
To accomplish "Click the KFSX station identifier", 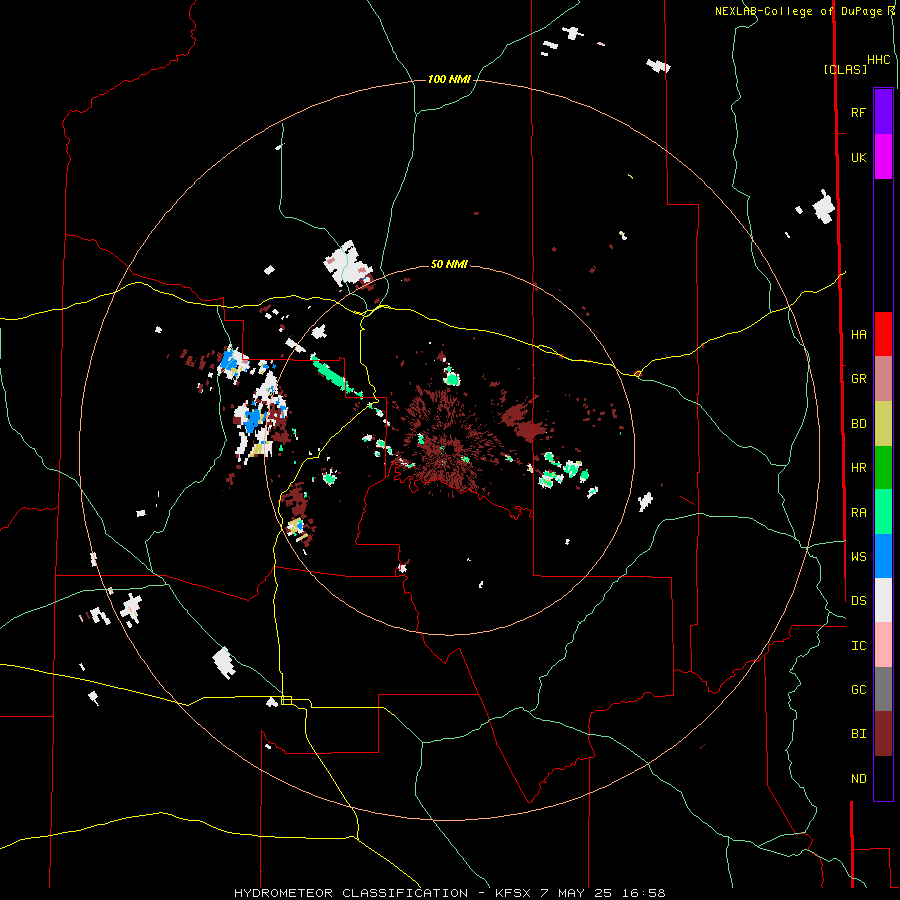I will (x=513, y=893).
